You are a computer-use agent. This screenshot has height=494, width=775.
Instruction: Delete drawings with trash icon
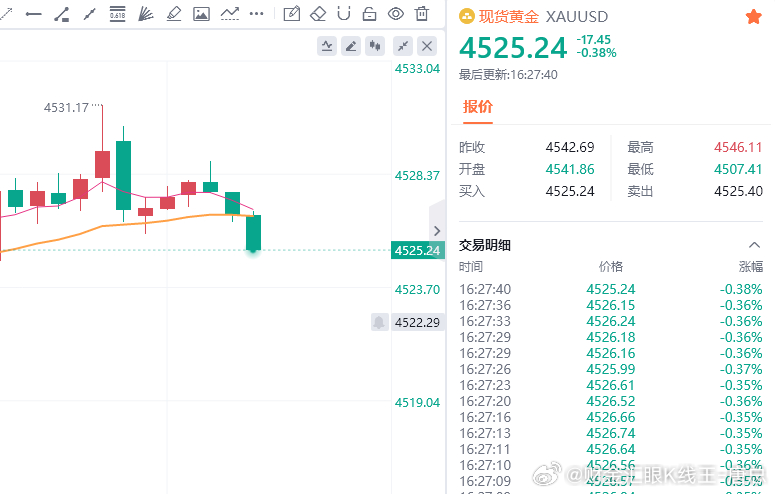(x=422, y=14)
